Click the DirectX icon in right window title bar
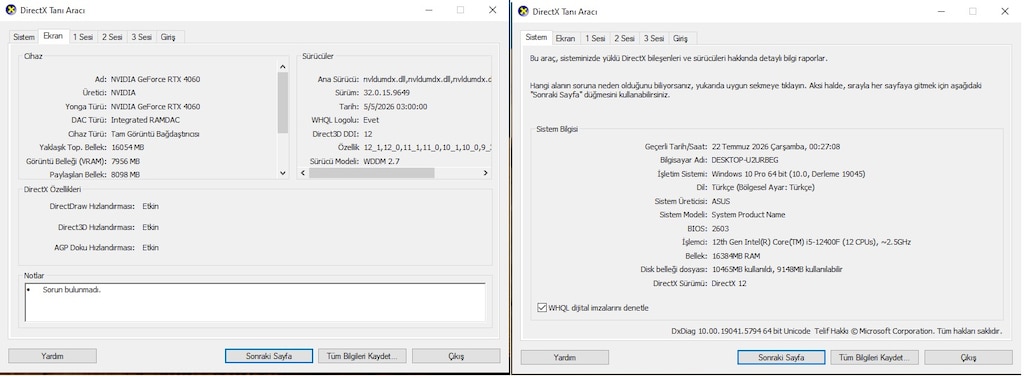Viewport: 1024px width, 378px height. (x=523, y=11)
